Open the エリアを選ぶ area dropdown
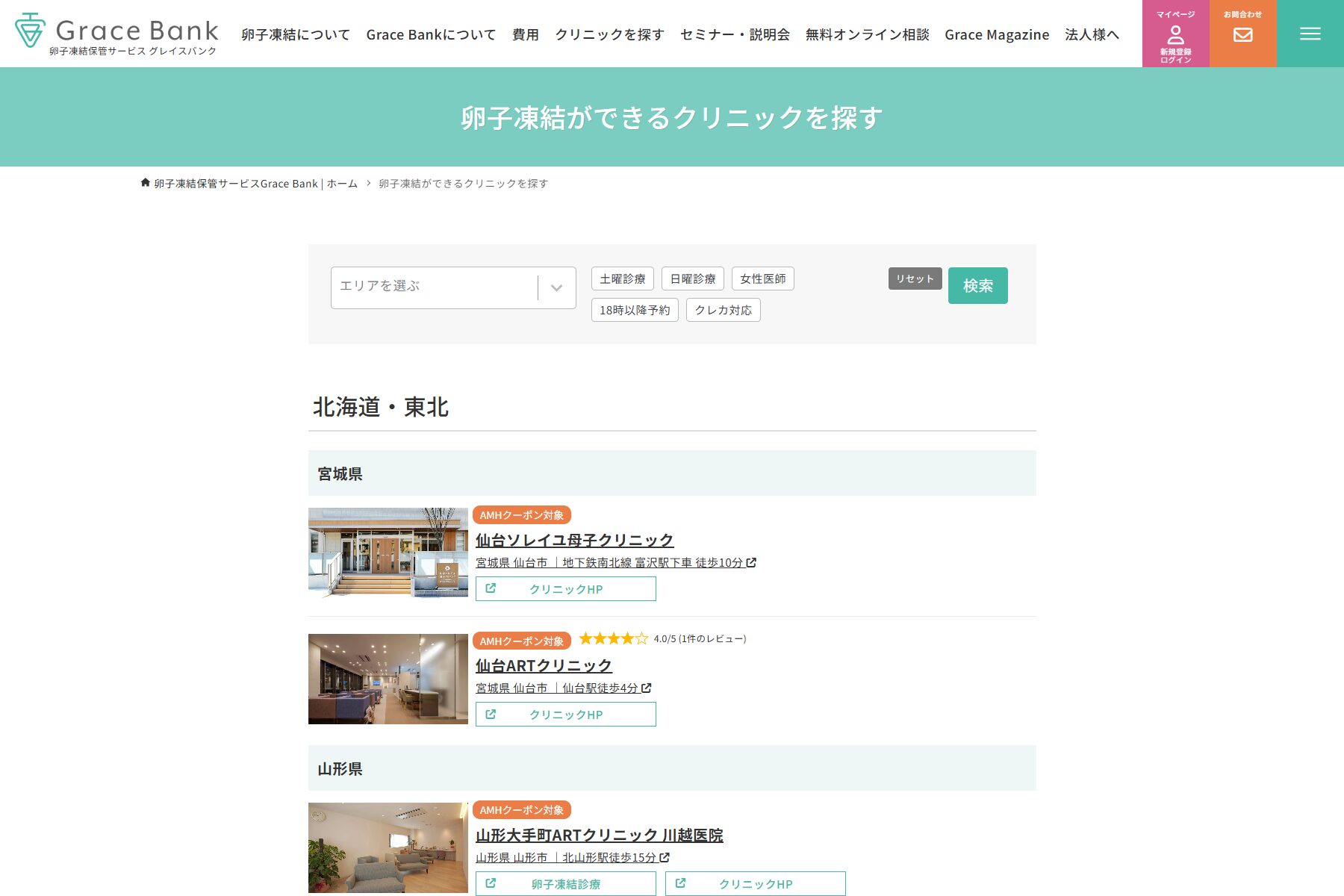 pyautogui.click(x=435, y=287)
